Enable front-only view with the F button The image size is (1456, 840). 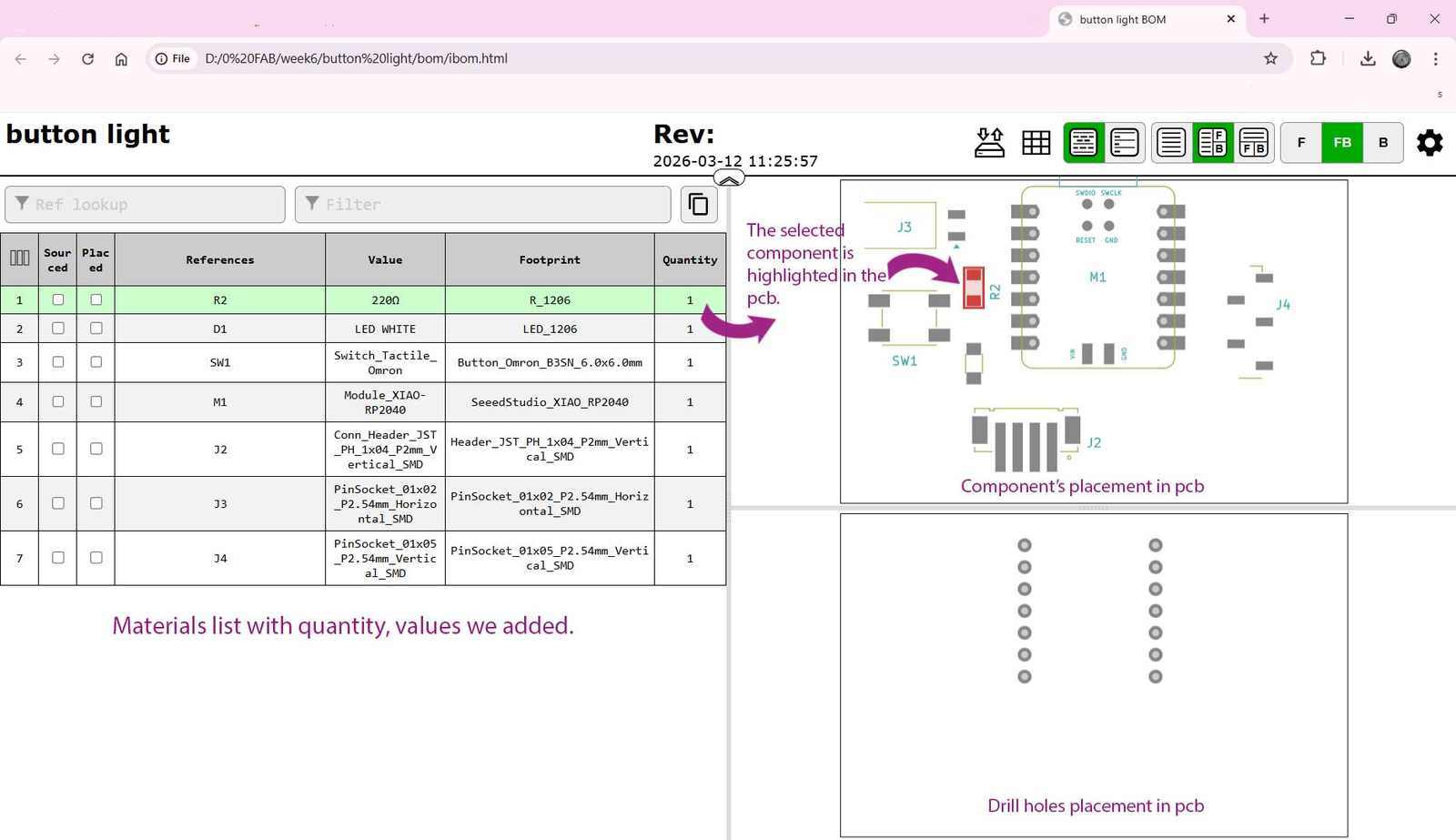(x=1301, y=142)
